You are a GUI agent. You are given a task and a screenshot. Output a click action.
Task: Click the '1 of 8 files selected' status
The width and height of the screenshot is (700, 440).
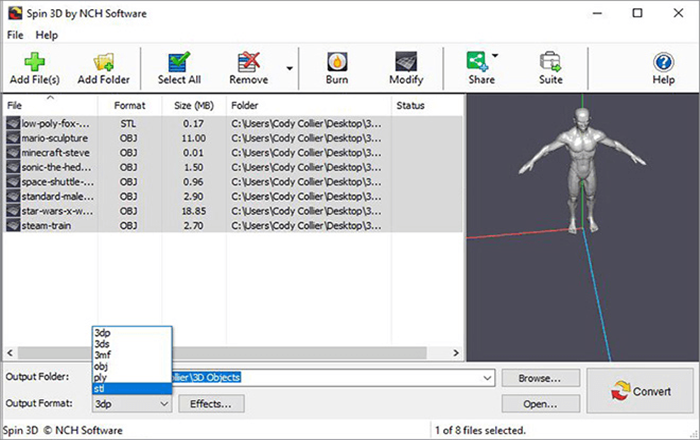[x=480, y=430]
